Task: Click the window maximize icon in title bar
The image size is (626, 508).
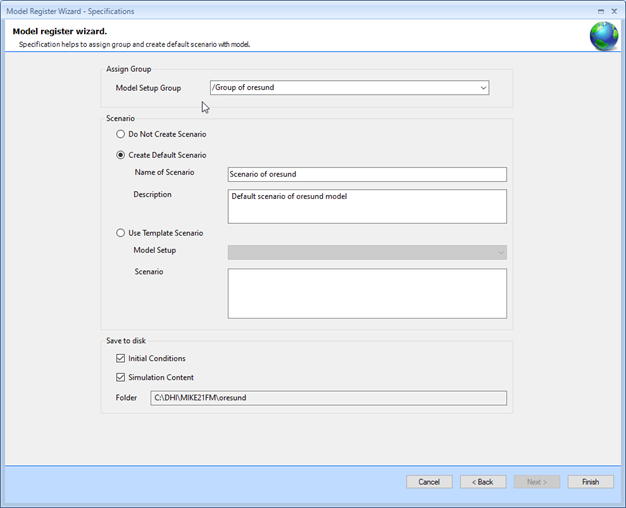Action: pos(601,11)
